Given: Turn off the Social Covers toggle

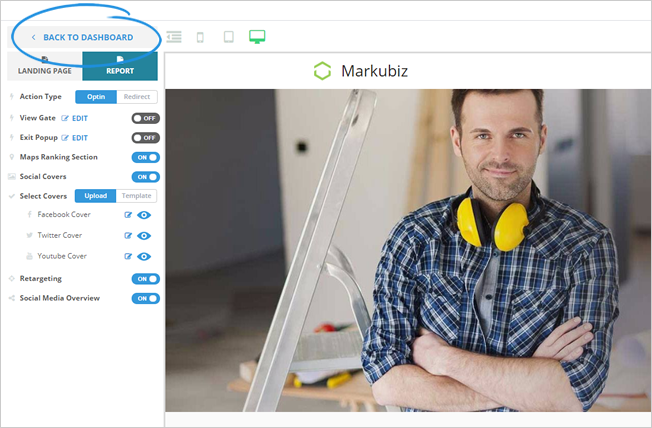Looking at the screenshot, I should (x=145, y=177).
